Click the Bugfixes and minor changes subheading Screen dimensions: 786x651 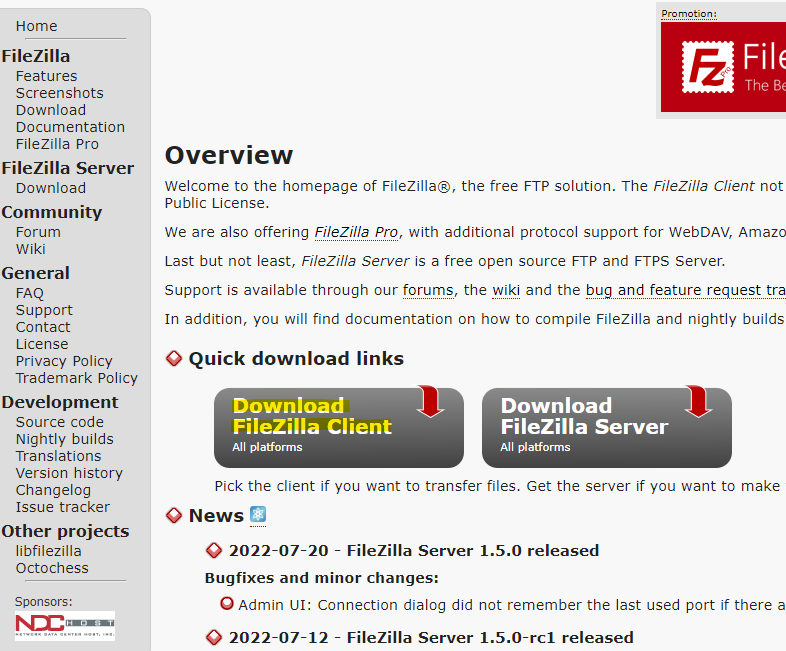(321, 578)
